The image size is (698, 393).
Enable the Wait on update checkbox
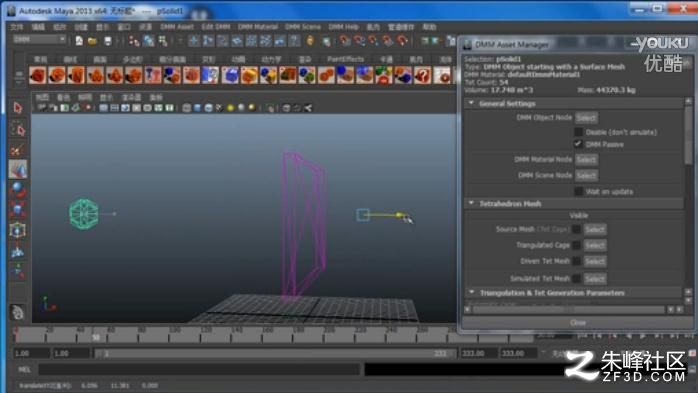pos(578,191)
